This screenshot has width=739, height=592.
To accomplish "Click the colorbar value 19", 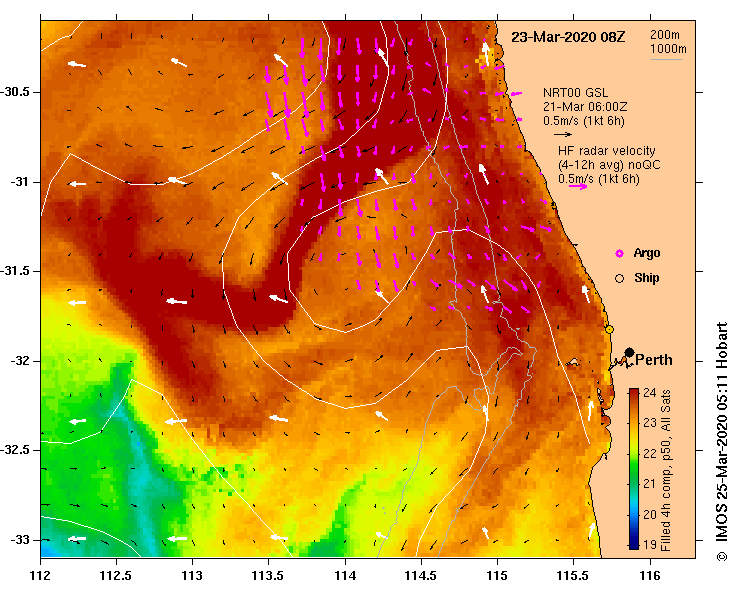I will point(649,544).
